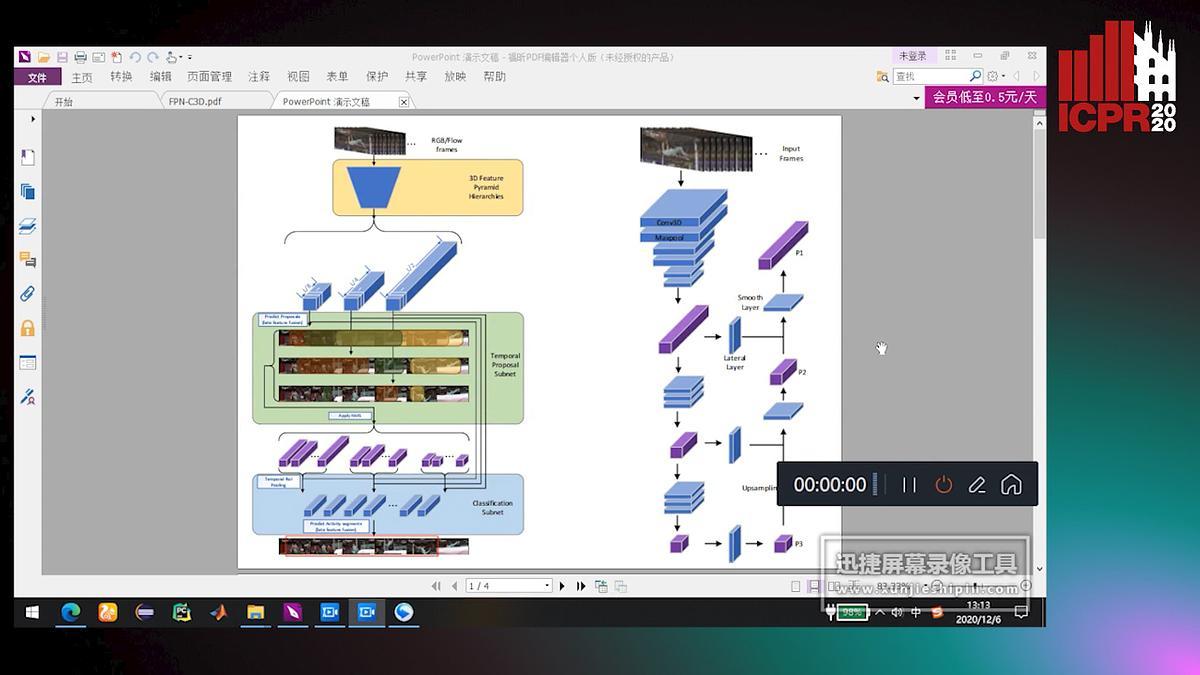Open the page thumbnails panel icon
Image resolution: width=1200 pixels, height=675 pixels.
point(28,191)
